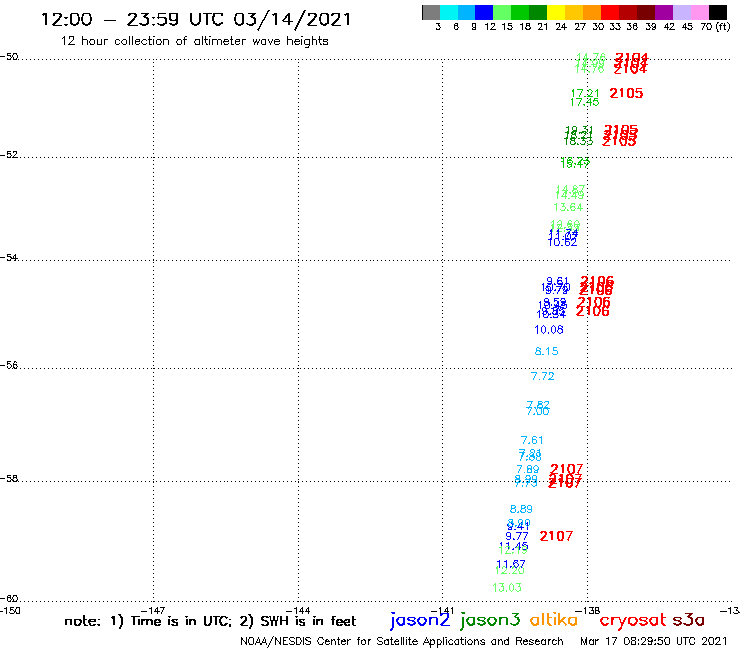The image size is (740, 650).
Task: Click the black swatch at the legend's end
Action: click(717, 12)
